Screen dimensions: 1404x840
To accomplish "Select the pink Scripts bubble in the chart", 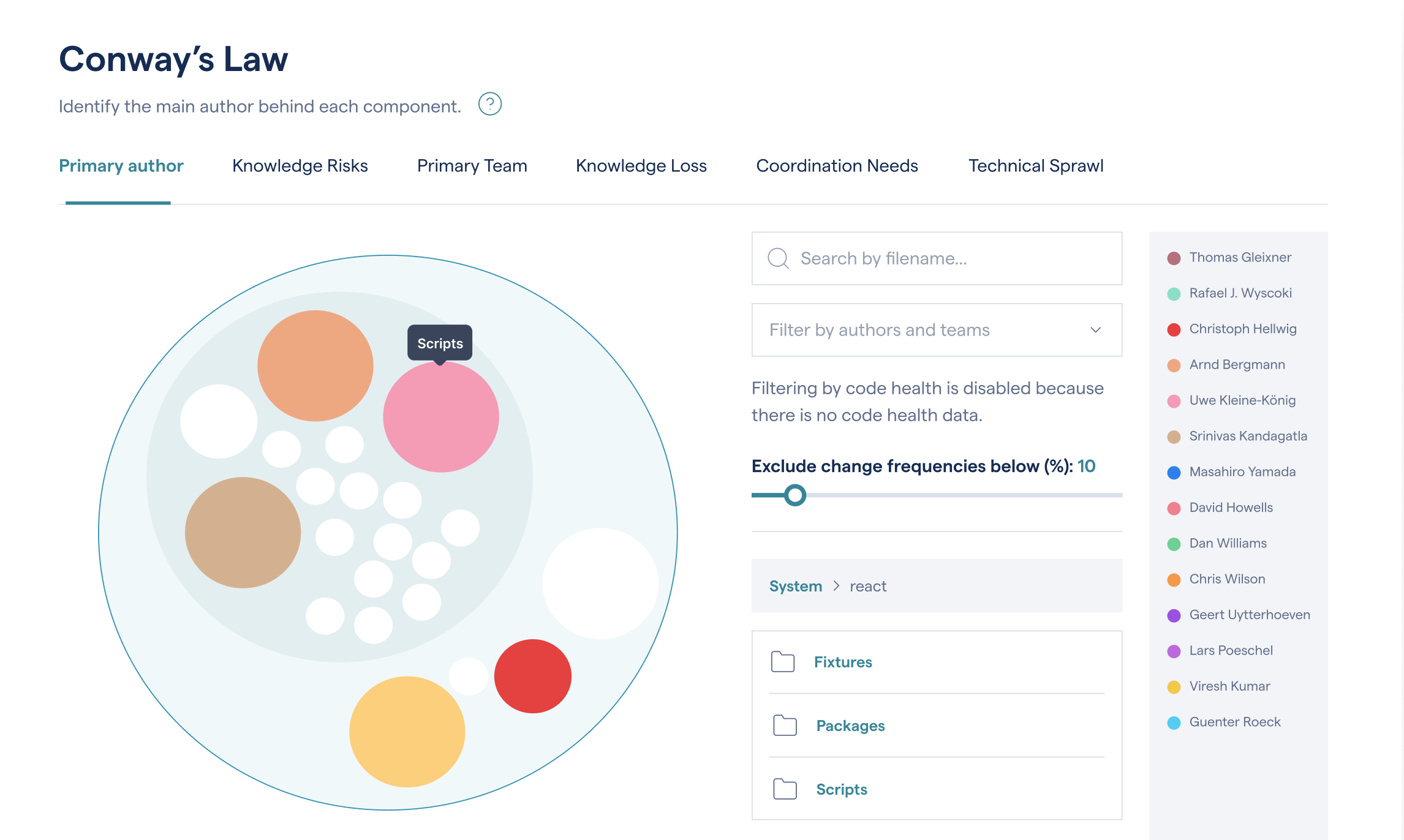I will point(441,416).
